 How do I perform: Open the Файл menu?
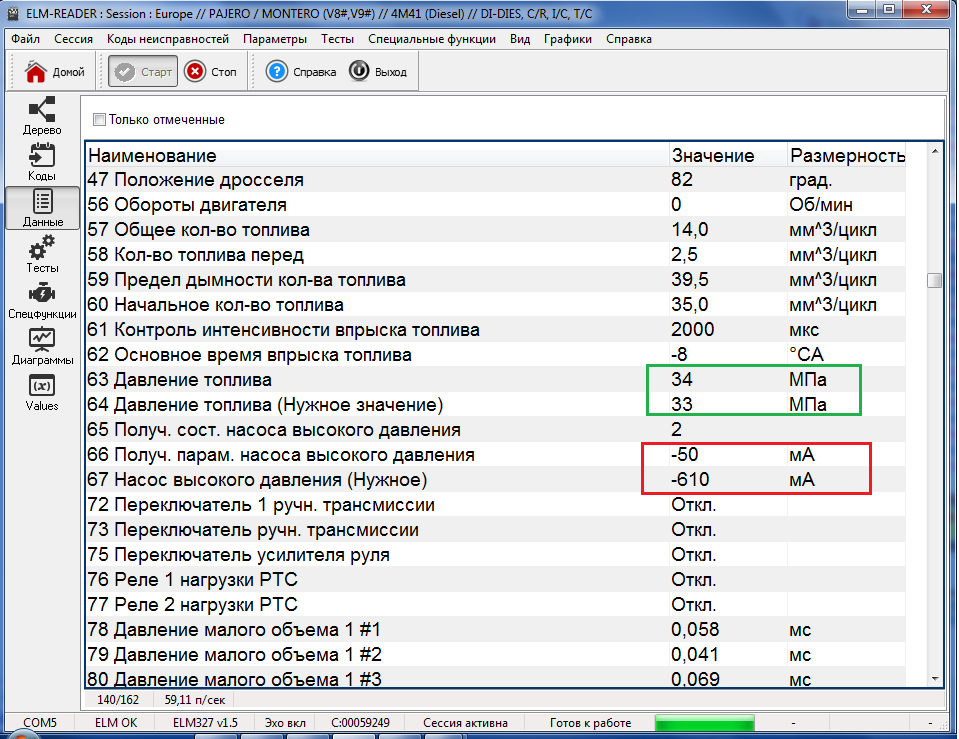pyautogui.click(x=26, y=39)
